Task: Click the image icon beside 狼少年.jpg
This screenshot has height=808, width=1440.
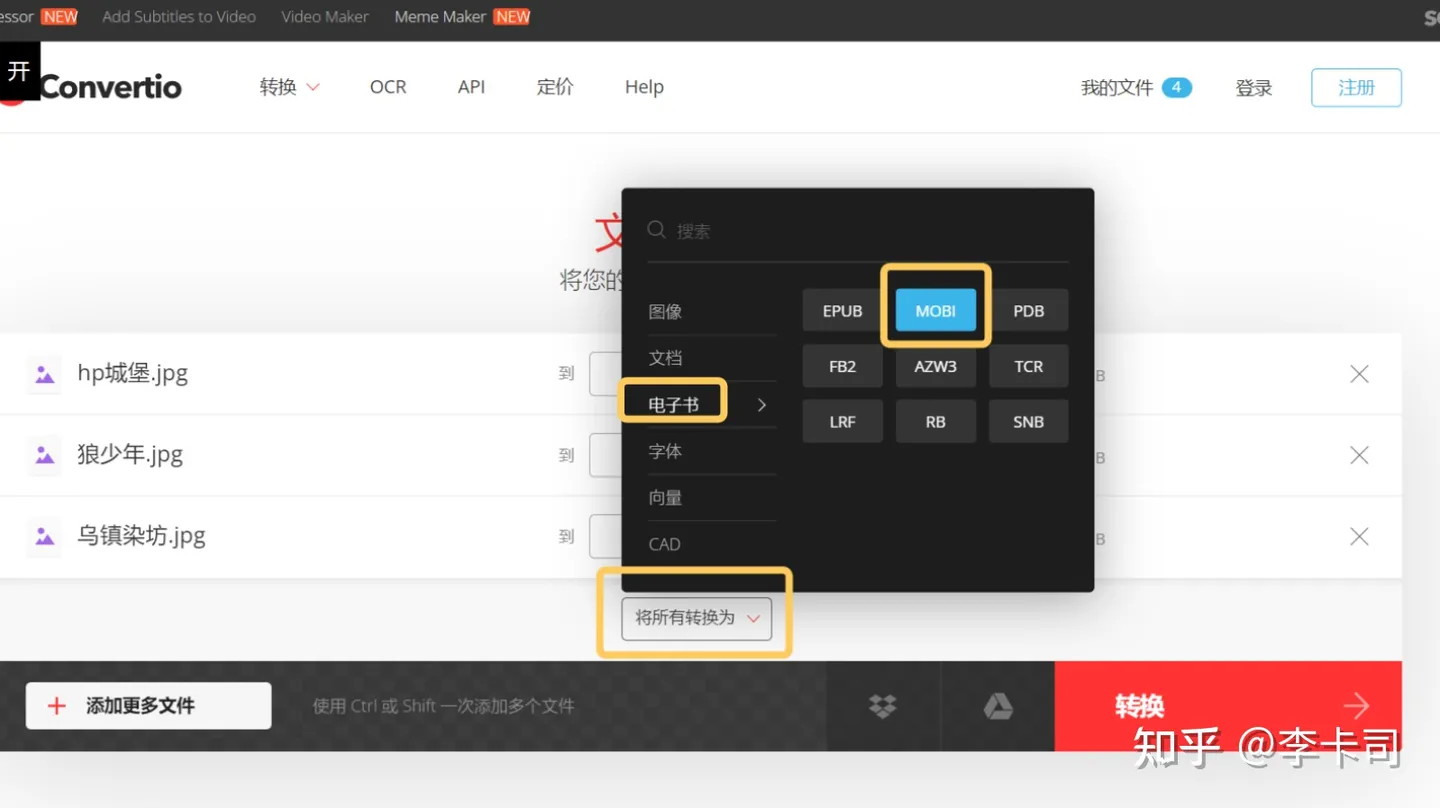Action: (x=45, y=455)
